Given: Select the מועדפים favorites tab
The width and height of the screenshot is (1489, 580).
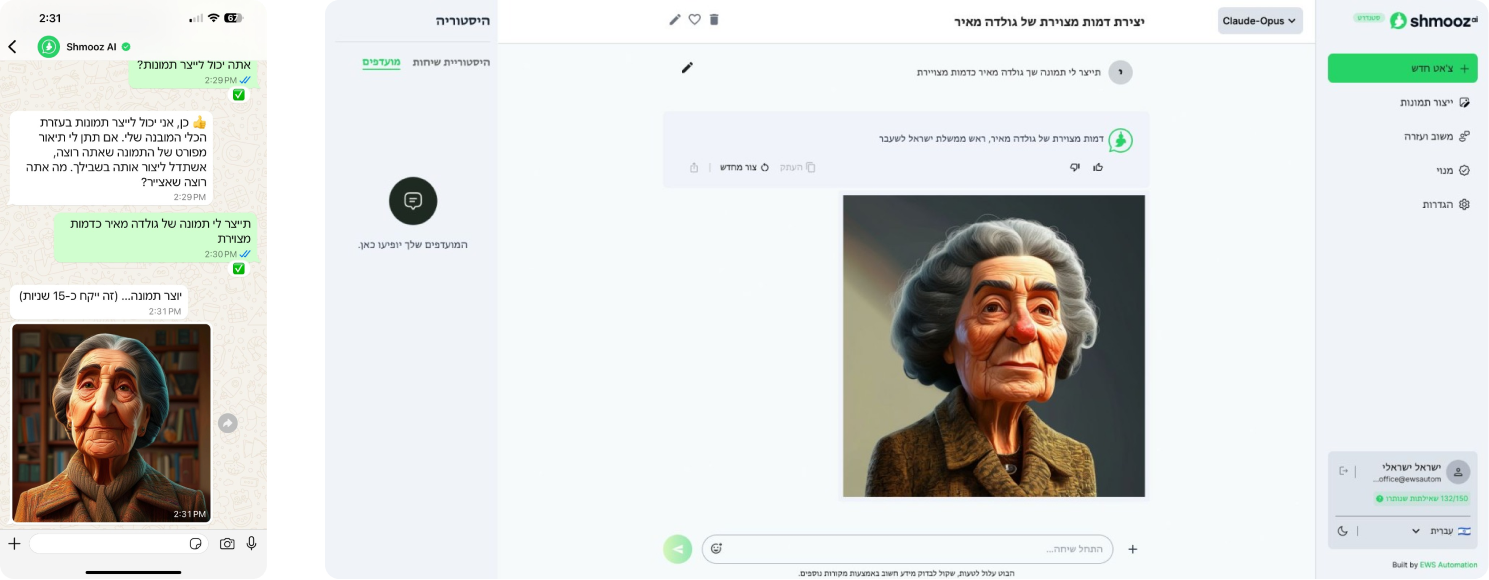Looking at the screenshot, I should pos(381,62).
